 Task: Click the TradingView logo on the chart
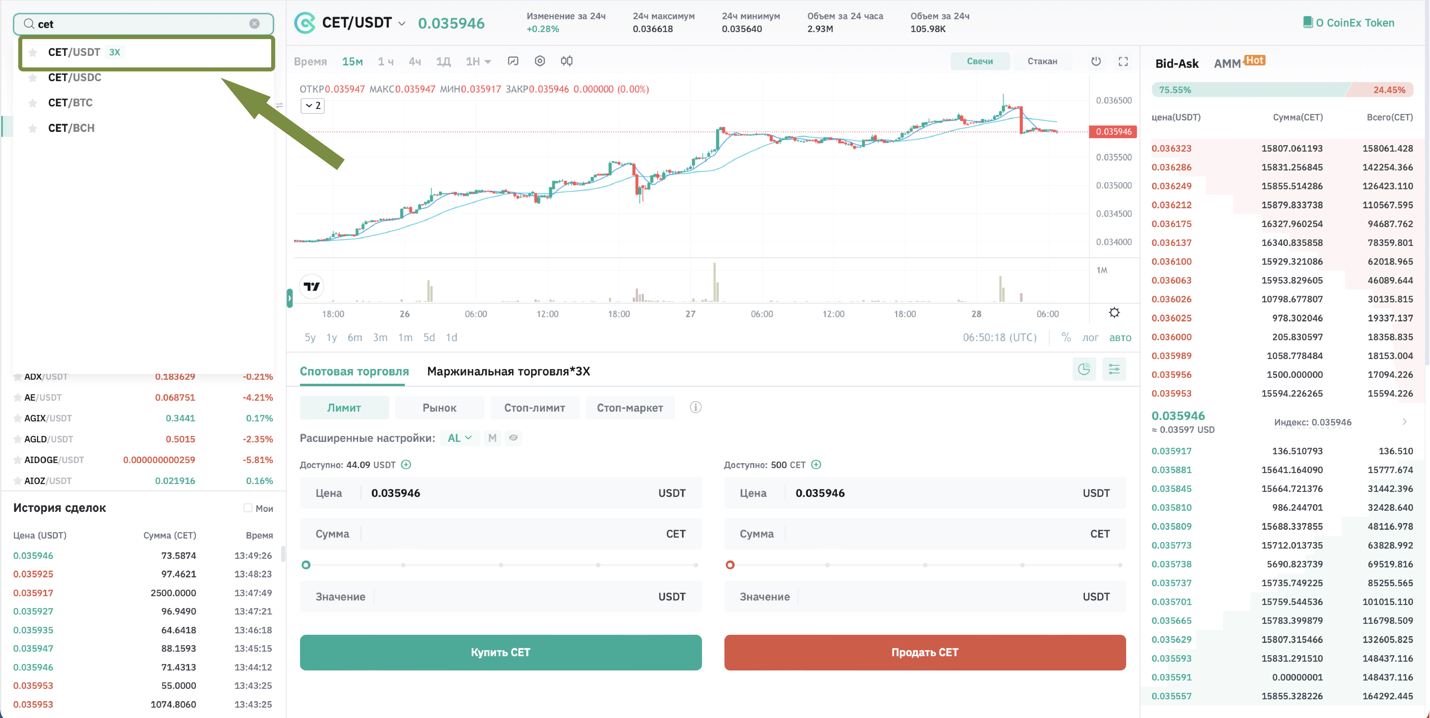(312, 286)
